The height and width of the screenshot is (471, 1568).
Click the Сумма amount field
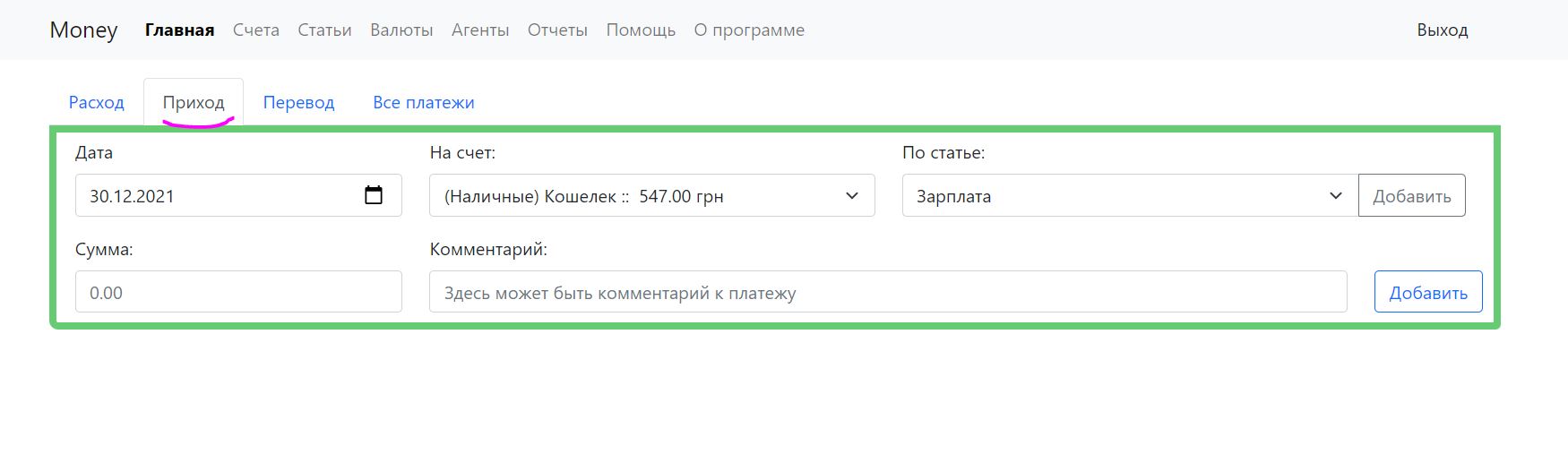pos(238,292)
